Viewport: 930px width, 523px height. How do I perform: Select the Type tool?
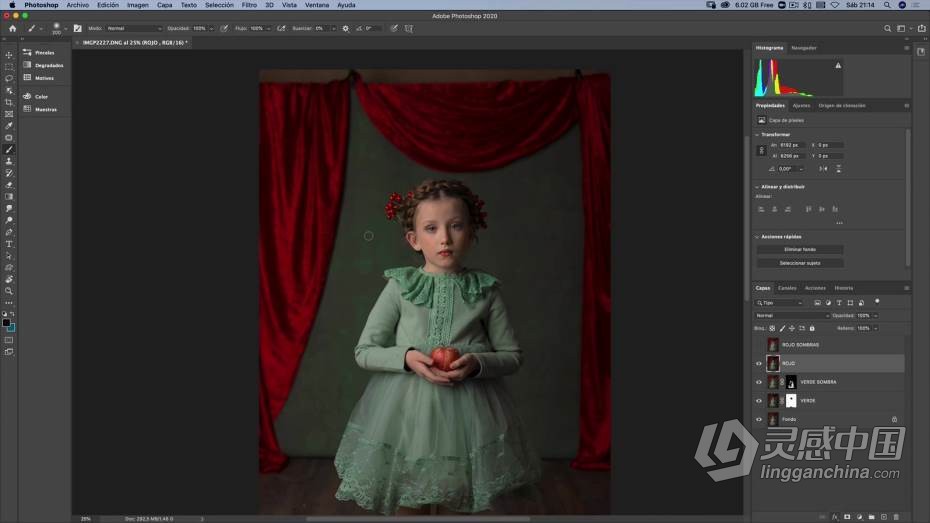point(9,244)
